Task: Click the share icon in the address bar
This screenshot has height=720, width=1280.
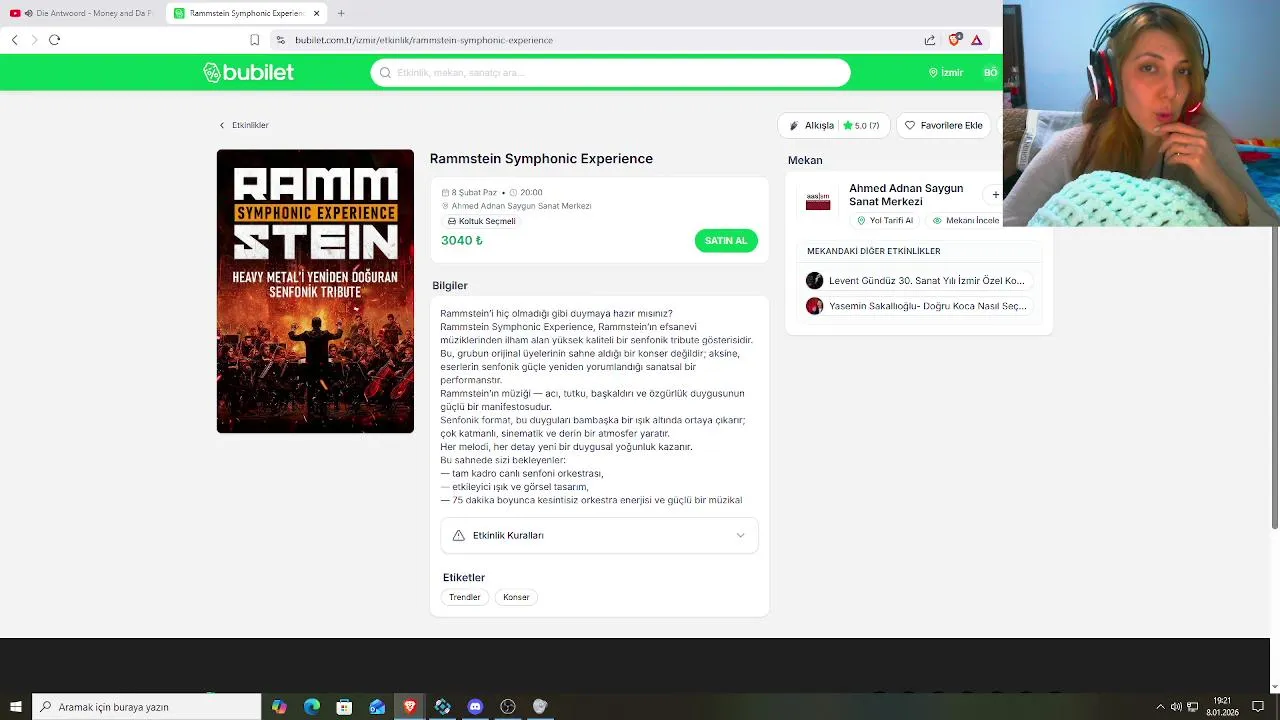Action: 930,40
